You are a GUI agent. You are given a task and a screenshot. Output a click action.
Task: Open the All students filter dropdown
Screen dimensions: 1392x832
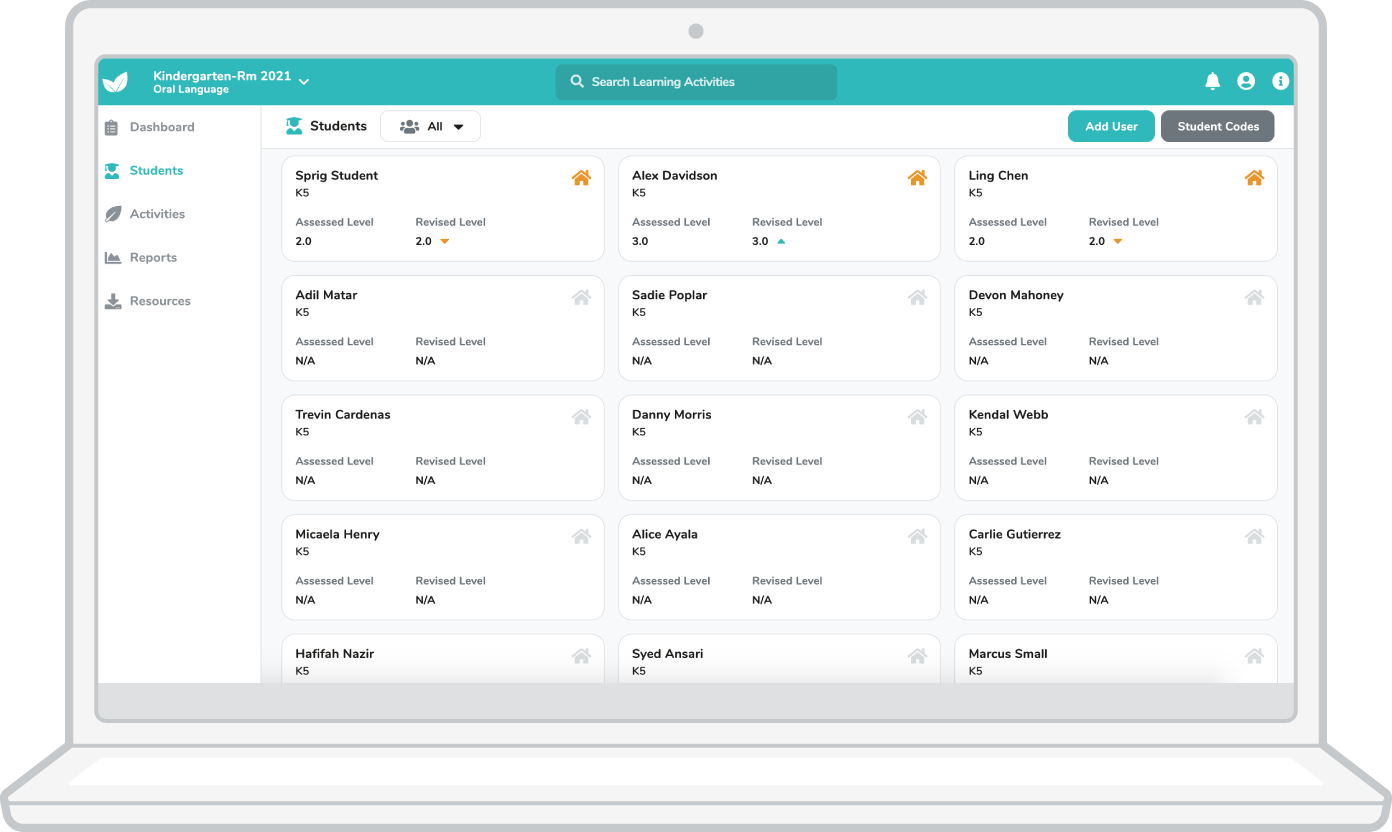coord(431,127)
